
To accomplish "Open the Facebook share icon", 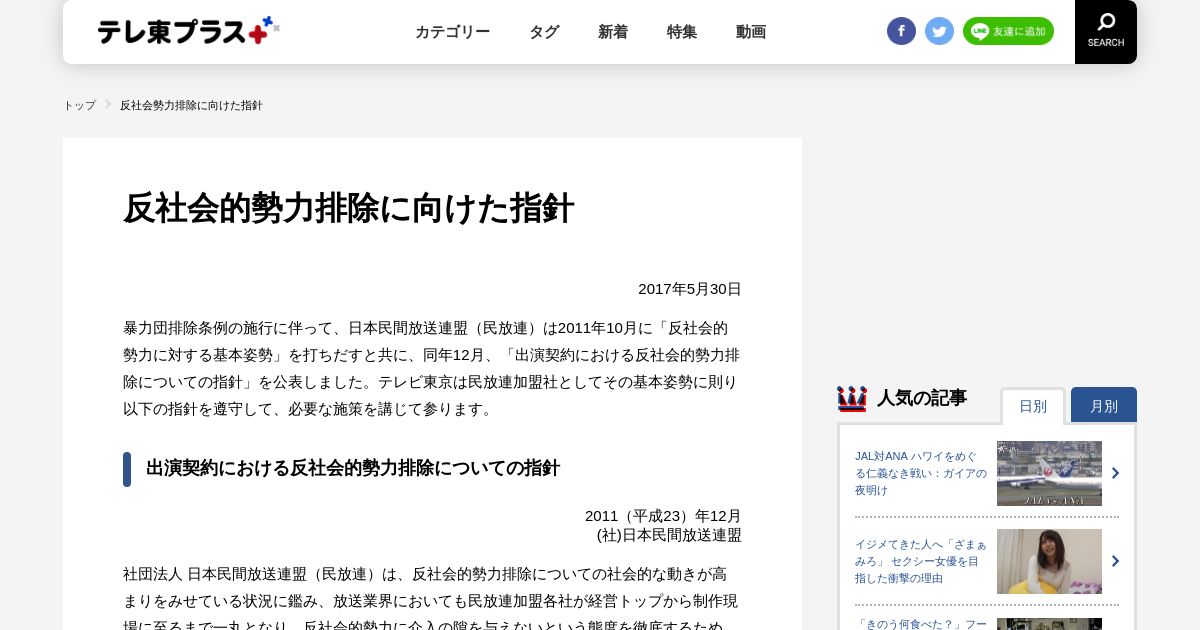I will pyautogui.click(x=901, y=31).
